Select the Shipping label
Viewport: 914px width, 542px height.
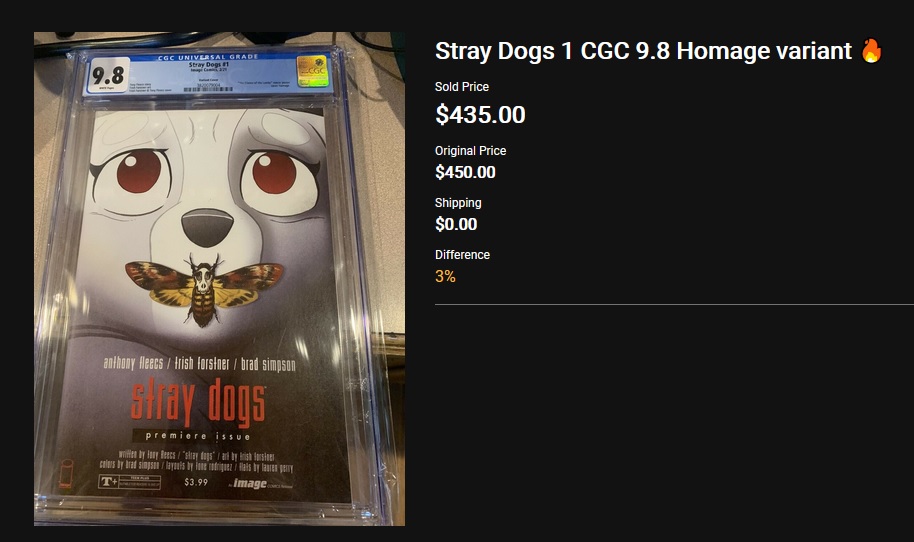tap(458, 203)
